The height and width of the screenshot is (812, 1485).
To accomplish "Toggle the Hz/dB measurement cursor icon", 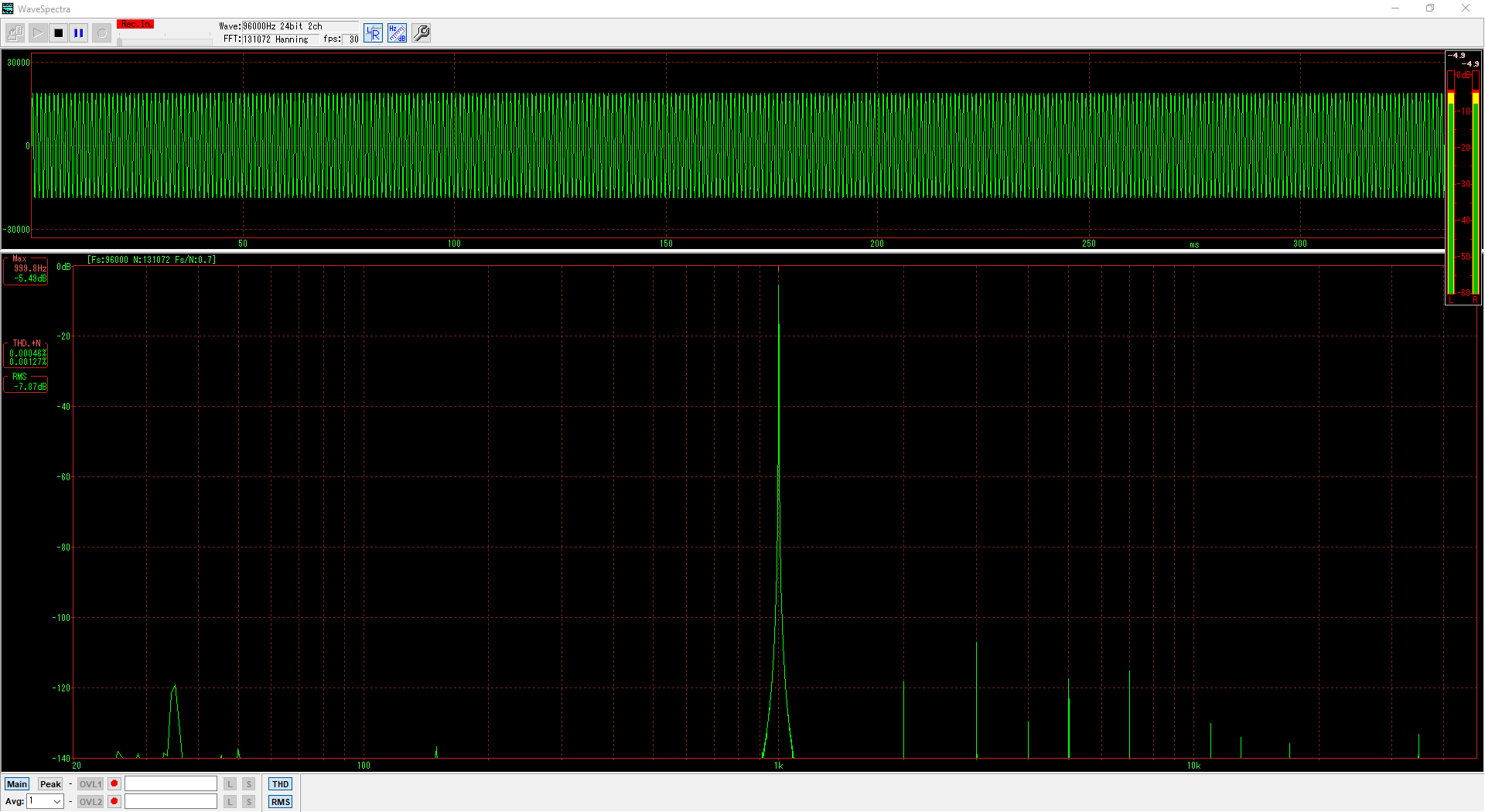I will [397, 33].
